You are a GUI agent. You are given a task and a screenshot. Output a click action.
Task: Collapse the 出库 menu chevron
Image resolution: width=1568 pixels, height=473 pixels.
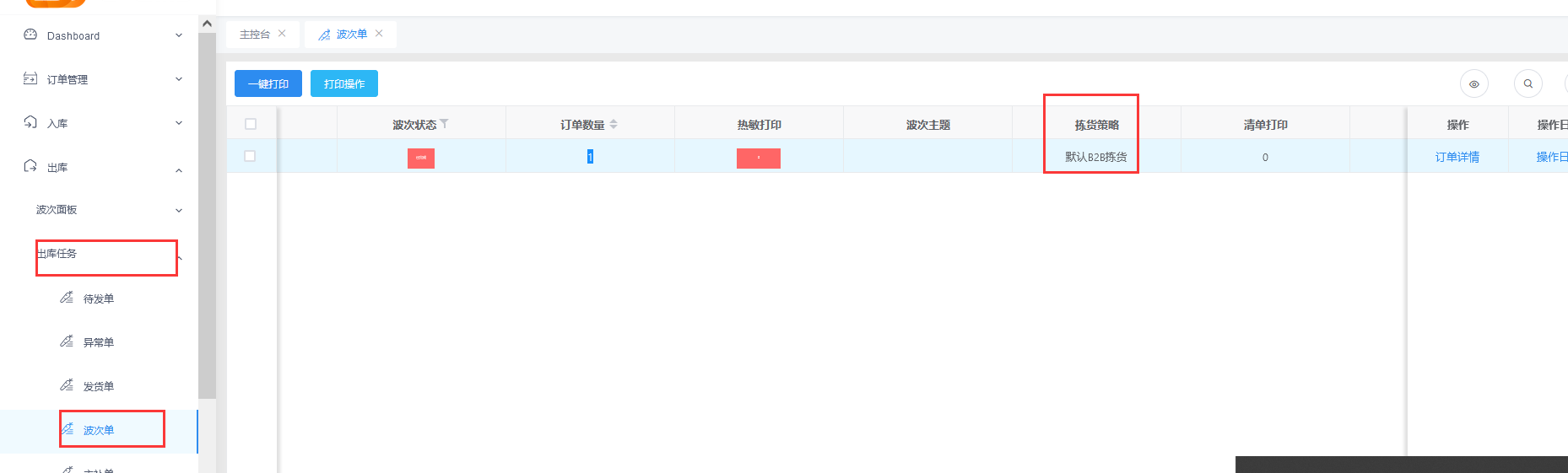pos(179,170)
